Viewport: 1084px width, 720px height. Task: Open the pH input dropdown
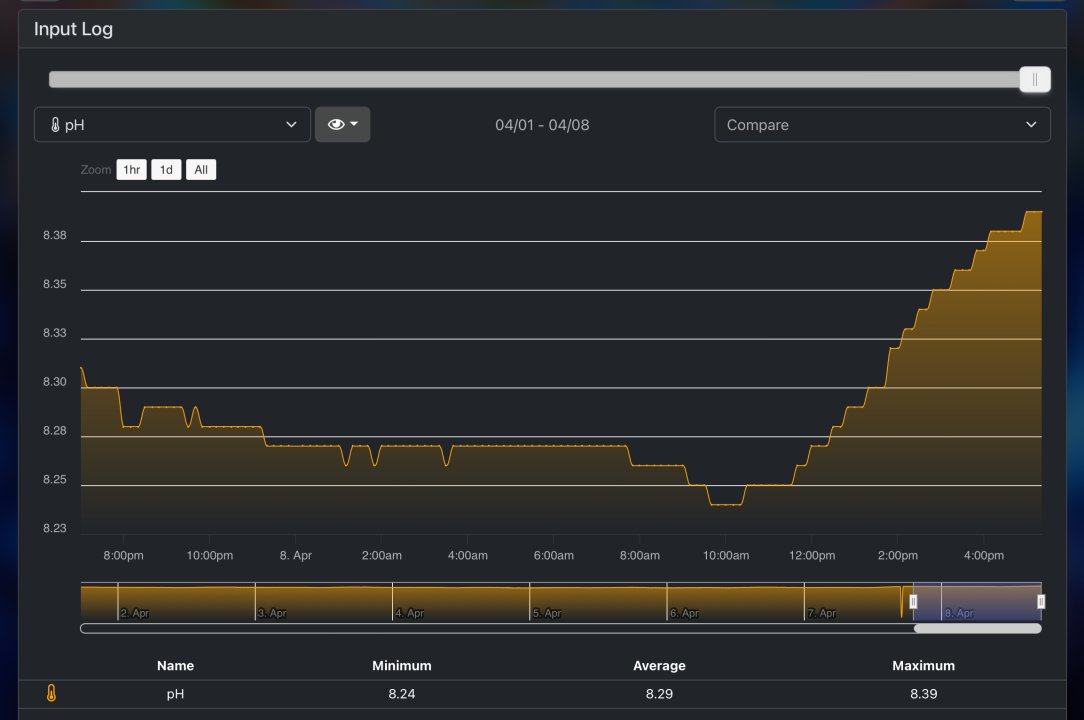[x=172, y=125]
